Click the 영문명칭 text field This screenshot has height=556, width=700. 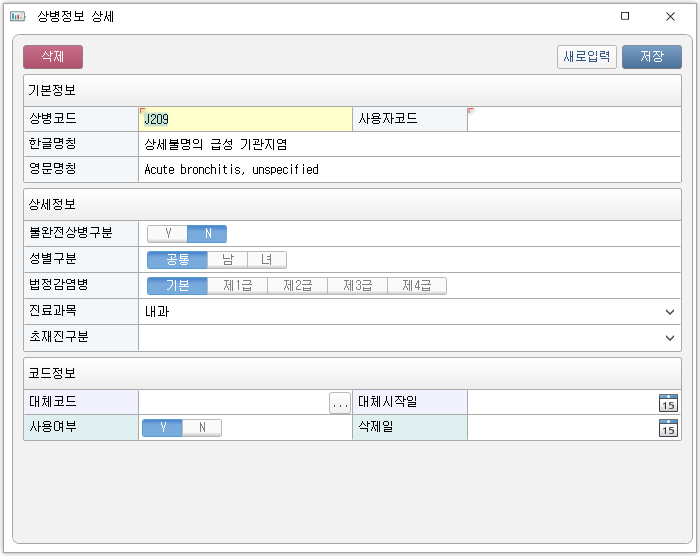coord(410,170)
